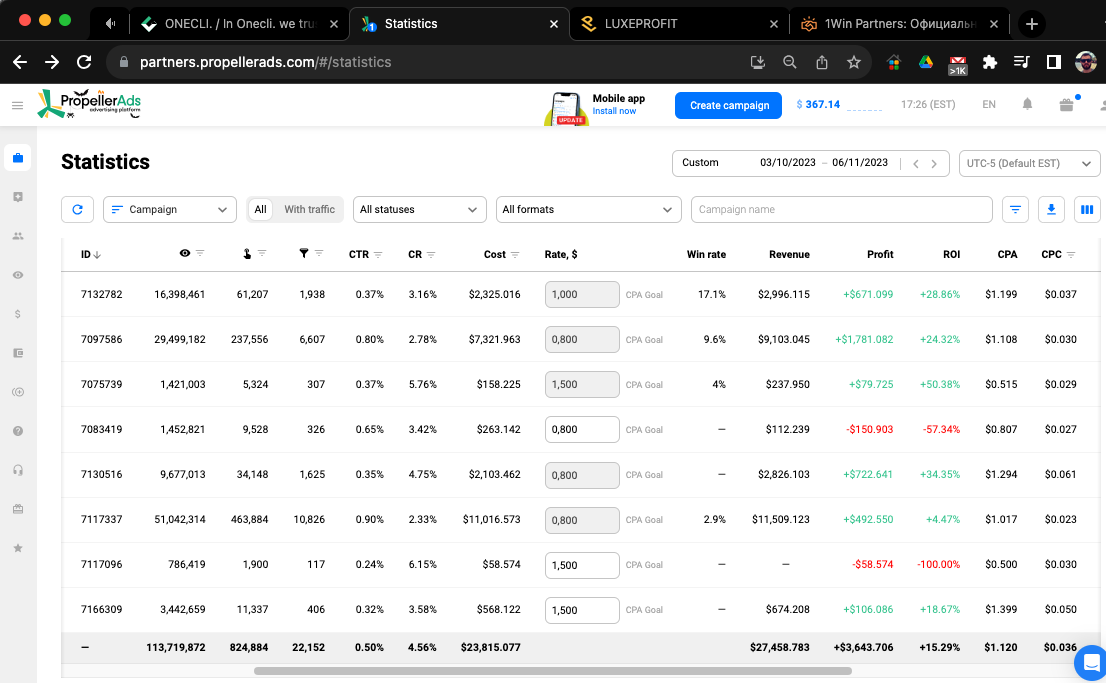The height and width of the screenshot is (683, 1106).
Task: Open the hamburger menu next to logo
Action: tap(18, 105)
